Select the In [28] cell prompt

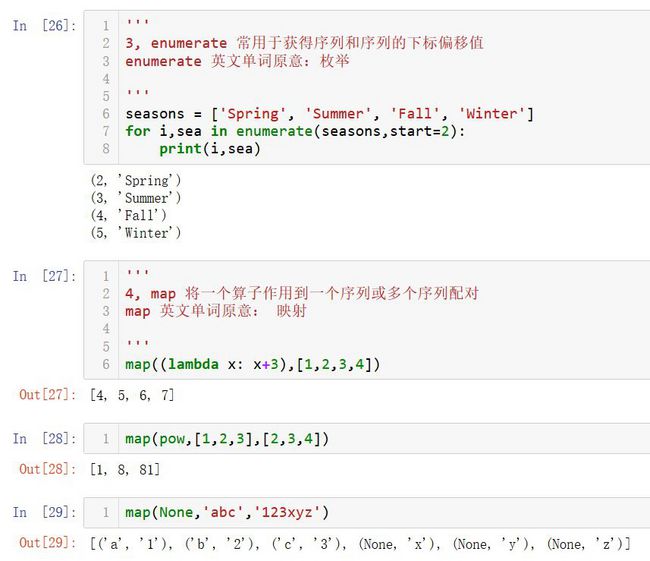(x=44, y=438)
